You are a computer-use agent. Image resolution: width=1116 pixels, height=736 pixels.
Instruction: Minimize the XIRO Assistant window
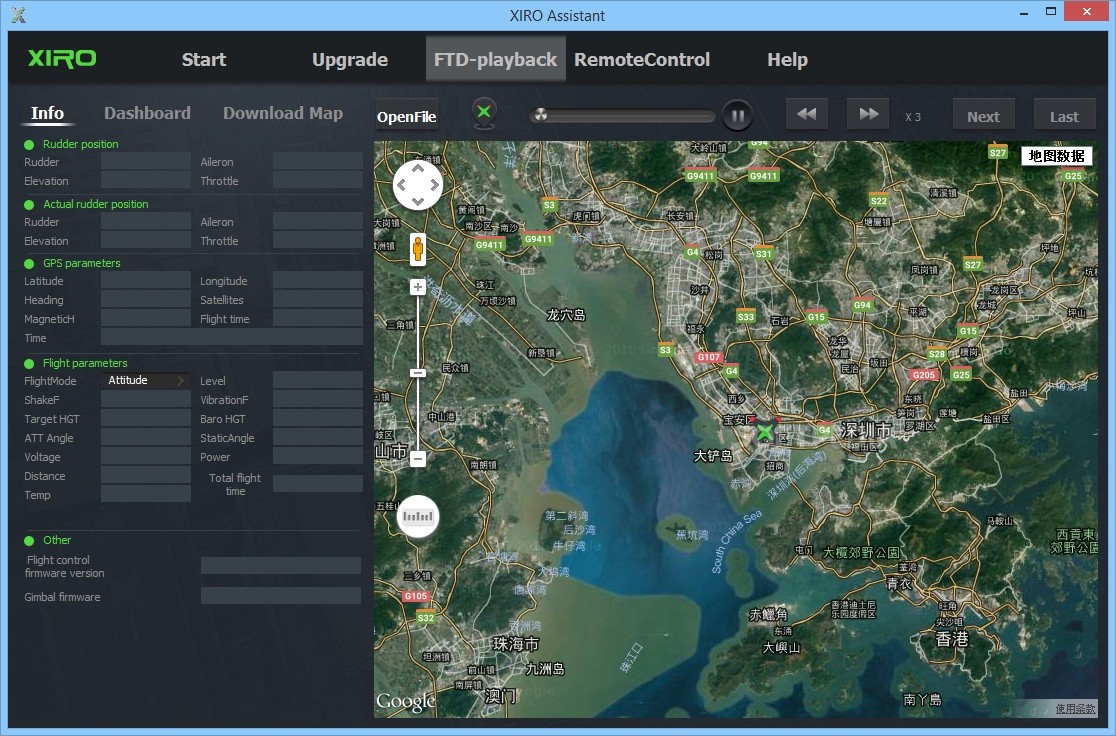click(1024, 12)
